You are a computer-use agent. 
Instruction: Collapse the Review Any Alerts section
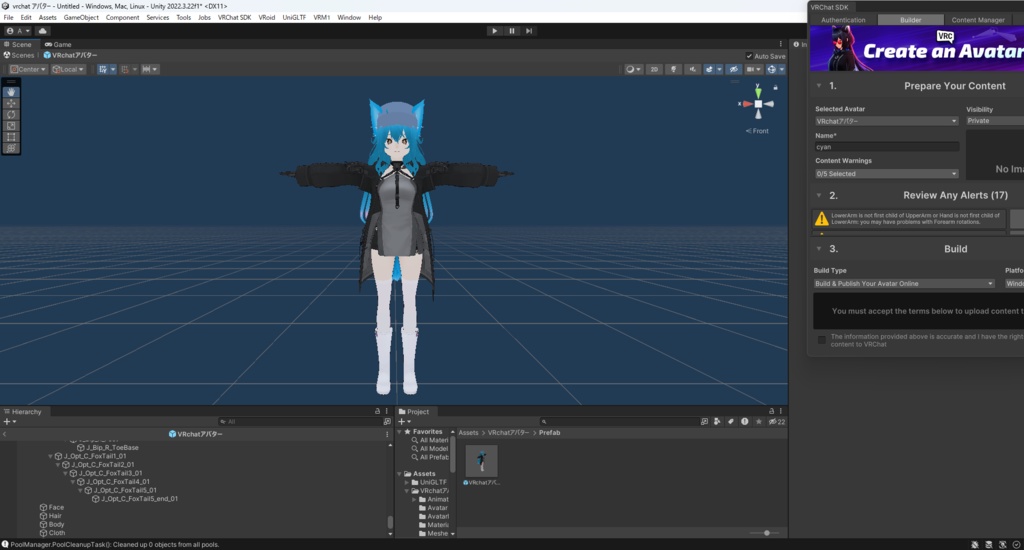[819, 195]
